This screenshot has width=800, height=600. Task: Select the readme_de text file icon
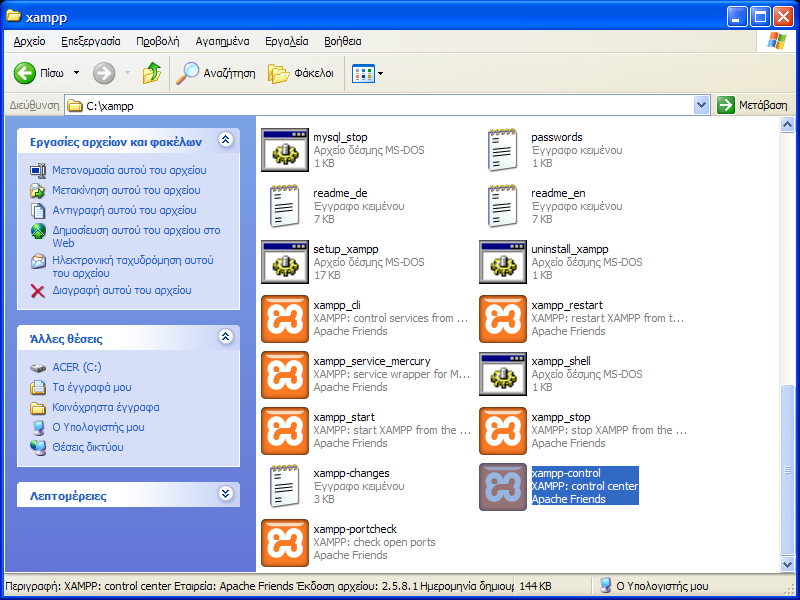point(285,206)
